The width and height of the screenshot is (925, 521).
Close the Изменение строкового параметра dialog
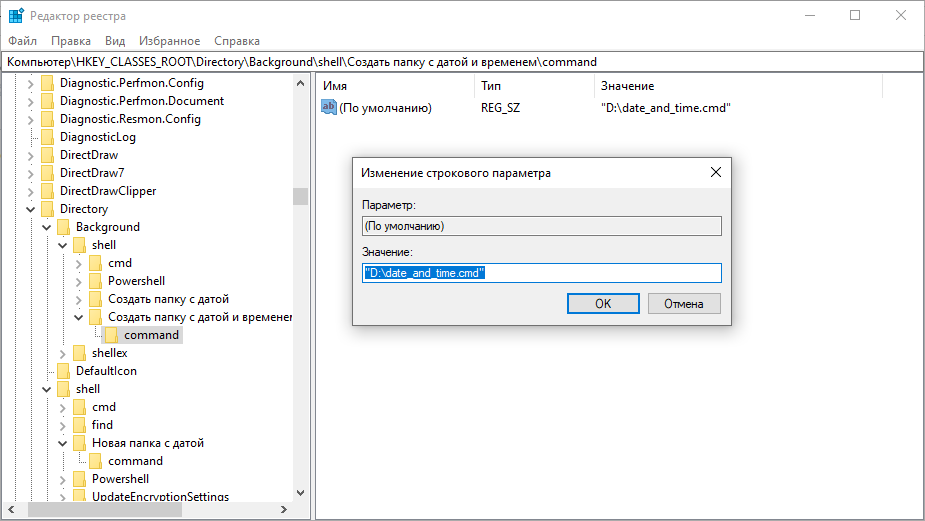[x=716, y=172]
